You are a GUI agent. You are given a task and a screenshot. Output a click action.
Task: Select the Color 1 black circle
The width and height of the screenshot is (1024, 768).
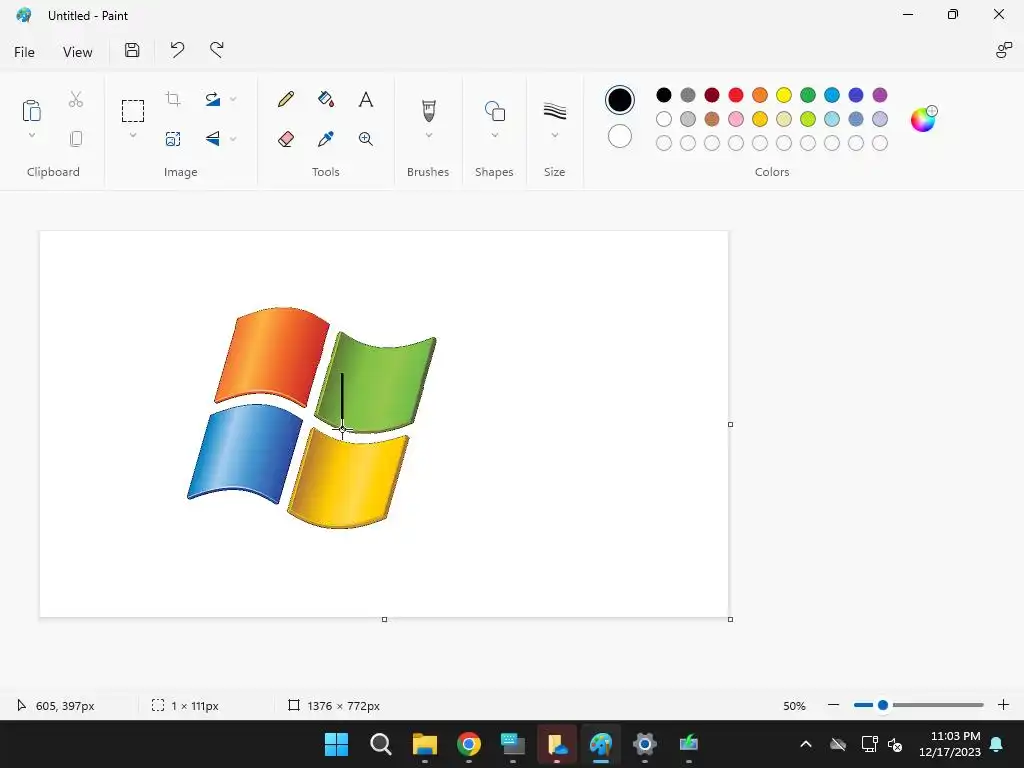click(x=620, y=100)
